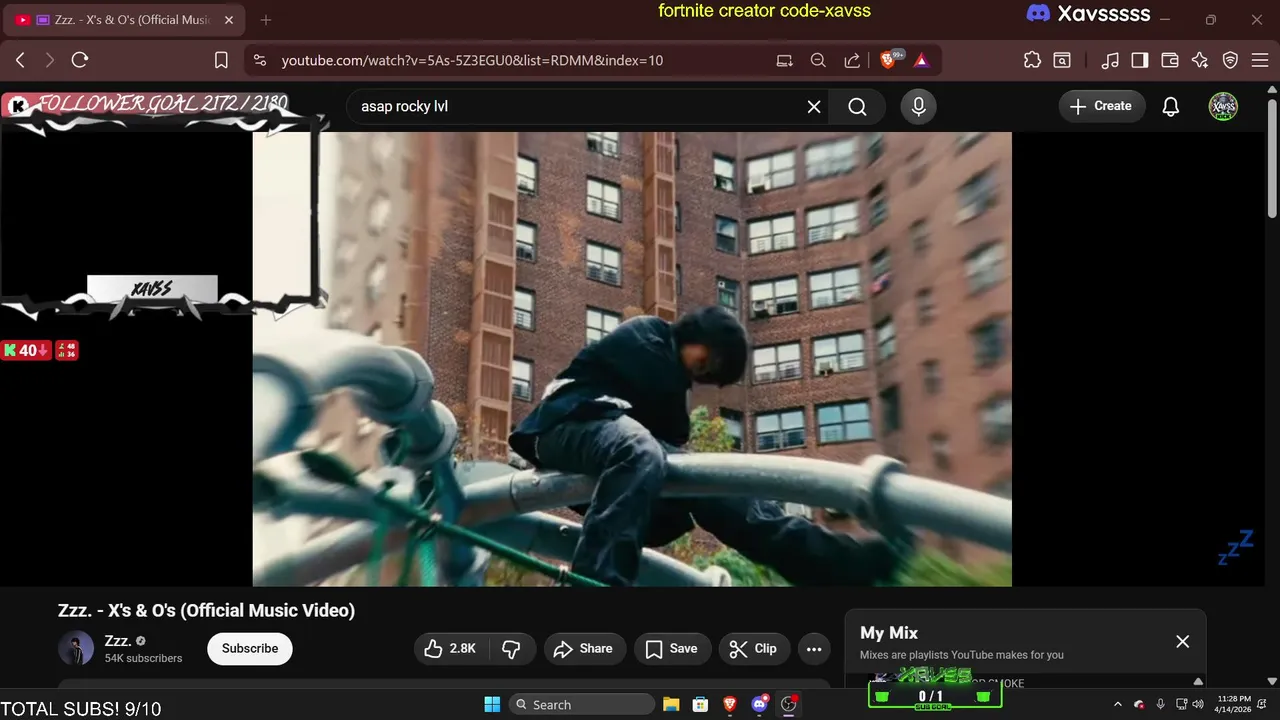This screenshot has width=1280, height=720.
Task: Subscribe to the Zzz. channel
Action: pos(250,649)
